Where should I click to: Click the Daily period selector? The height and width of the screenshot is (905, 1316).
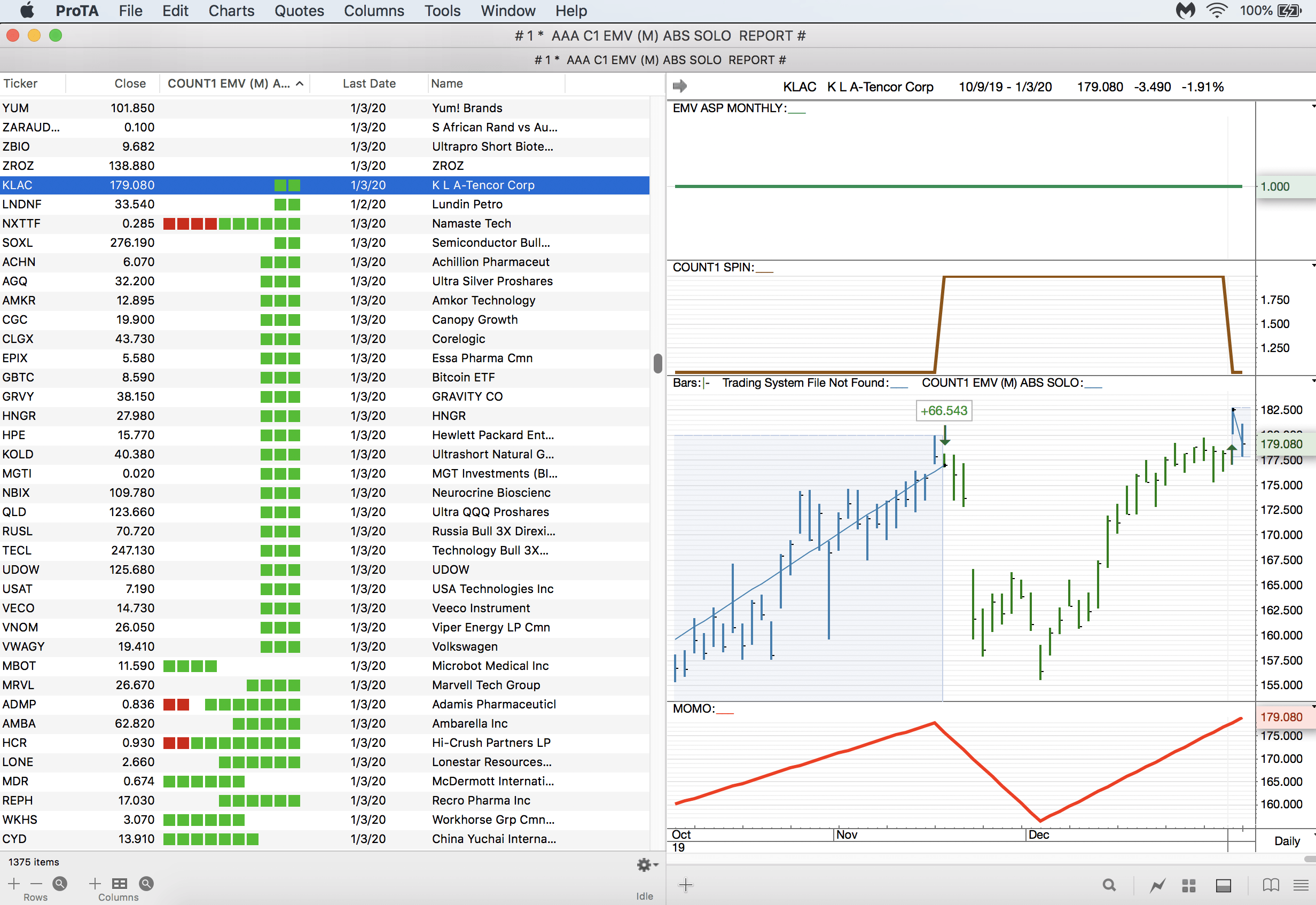(1287, 841)
